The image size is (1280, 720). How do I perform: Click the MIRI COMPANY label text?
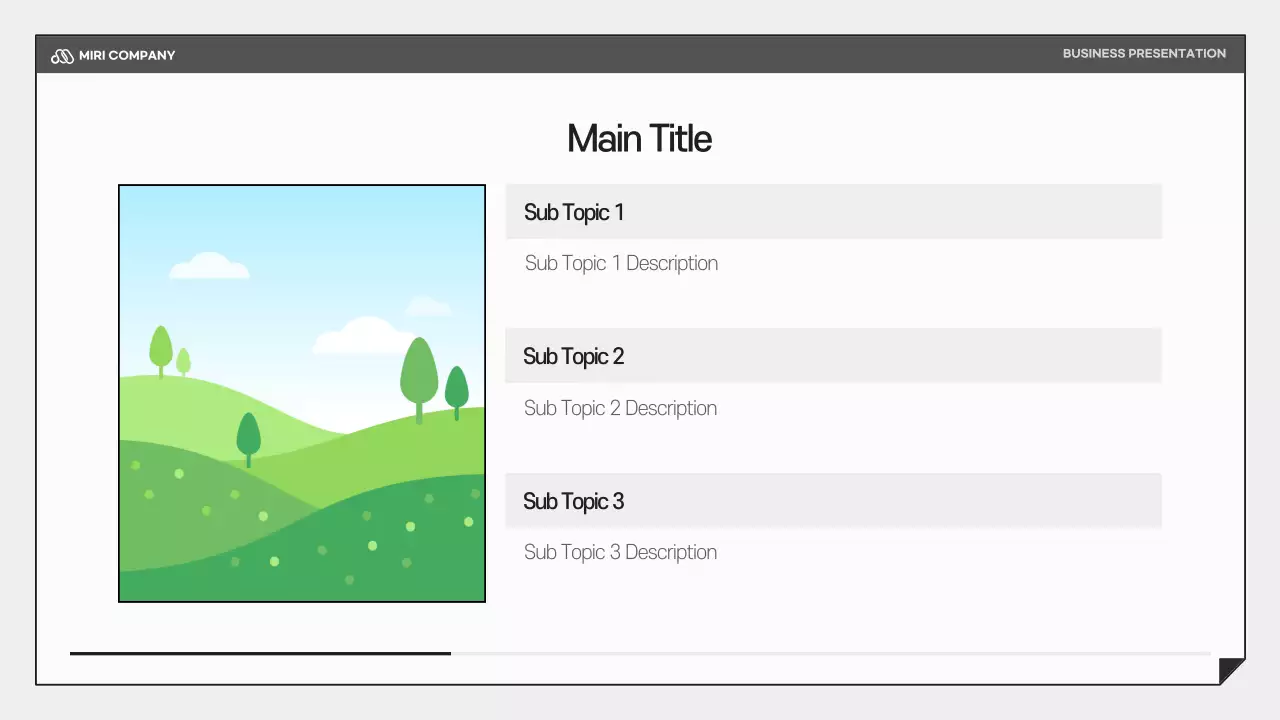point(126,55)
